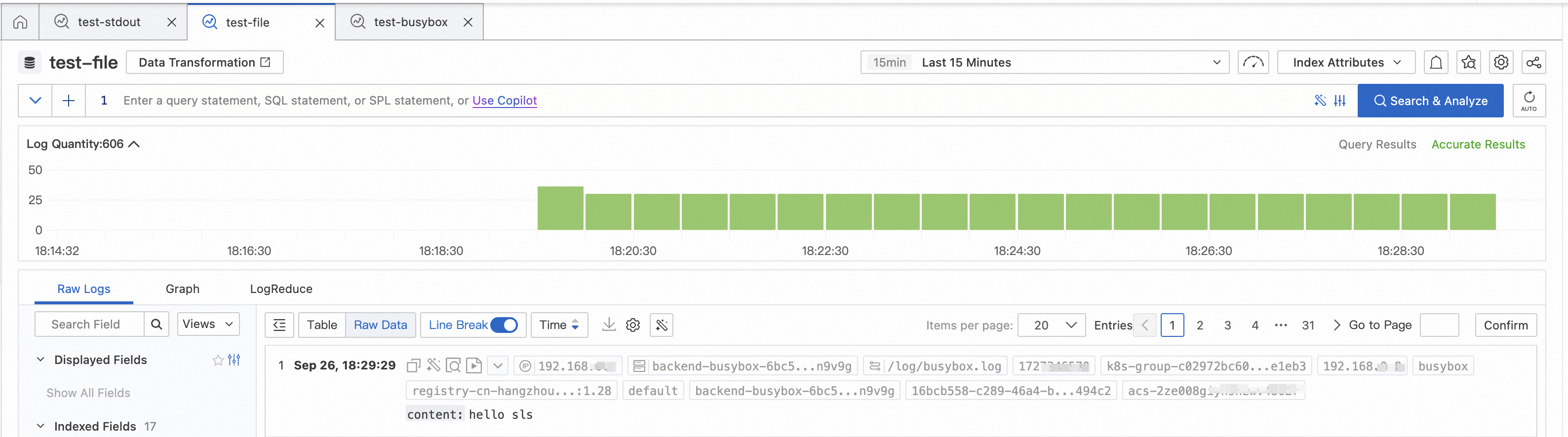Click the logstore database icon beside test-file
The width and height of the screenshot is (1568, 437).
coord(29,63)
